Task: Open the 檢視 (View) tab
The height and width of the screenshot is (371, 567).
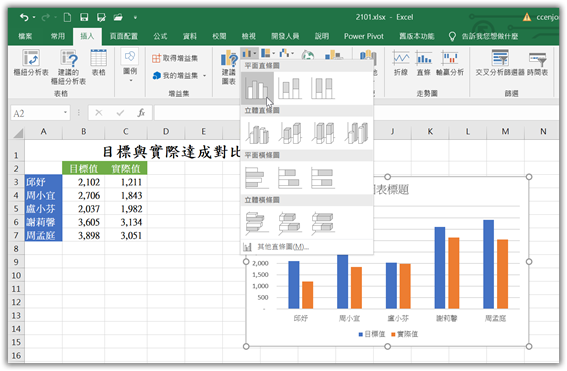Action: 249,36
